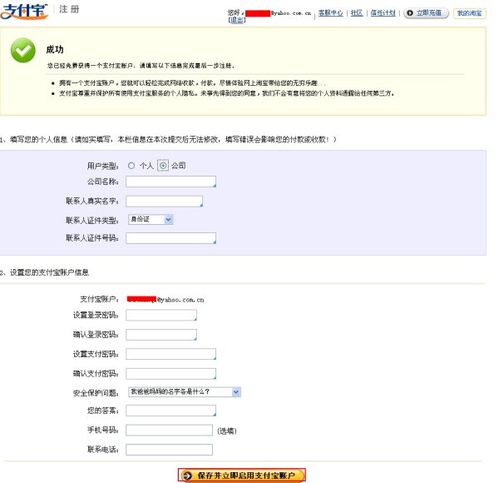Focus the 公司名称 input field
Viewport: 499px width, 483px height.
pyautogui.click(x=171, y=182)
